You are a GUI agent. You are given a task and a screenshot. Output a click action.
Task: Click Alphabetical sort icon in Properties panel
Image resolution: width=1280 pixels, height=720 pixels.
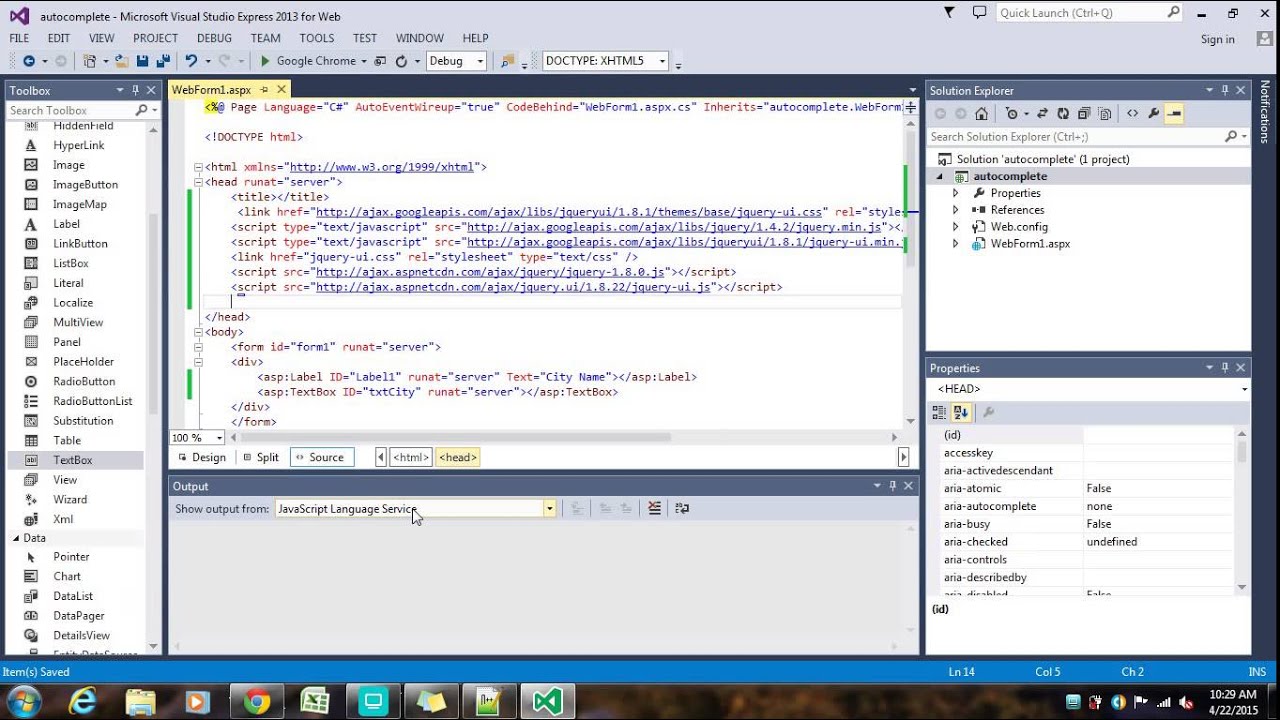(x=960, y=412)
